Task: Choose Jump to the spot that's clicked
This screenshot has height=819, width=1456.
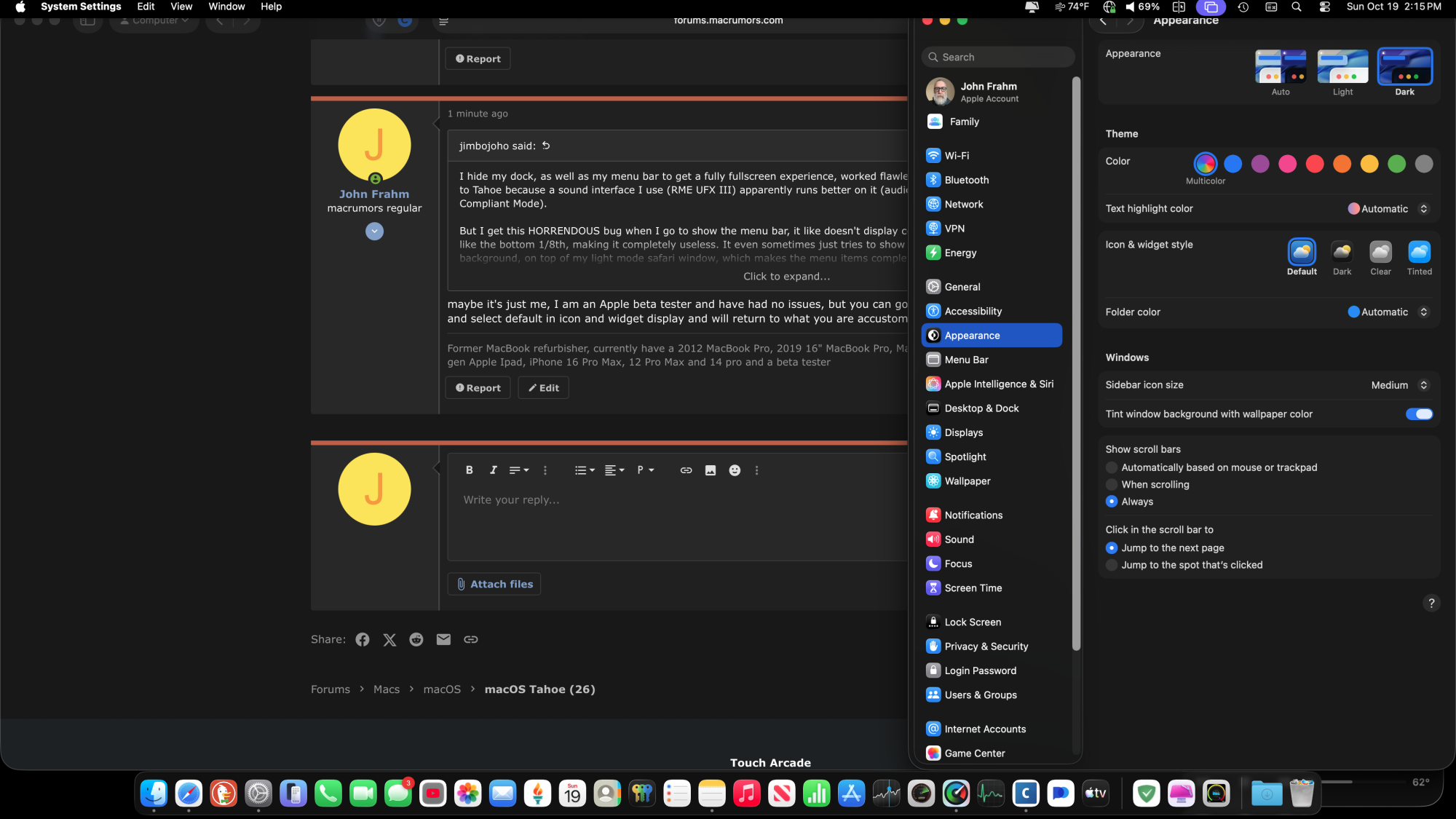Action: 1112,565
